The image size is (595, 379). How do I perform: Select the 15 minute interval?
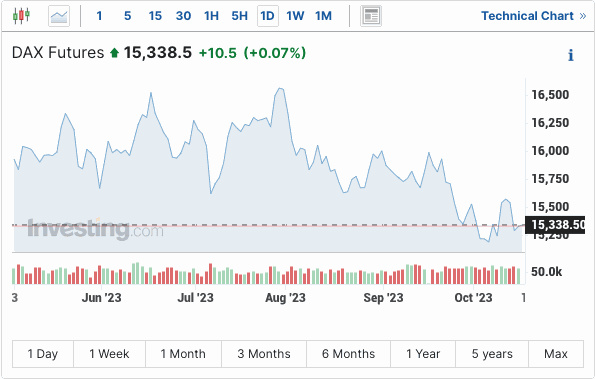(155, 16)
